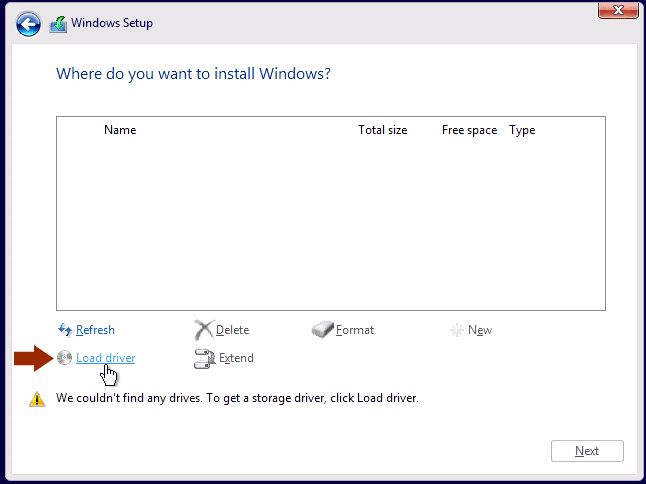
Task: Click the Delete X icon
Action: pos(204,330)
